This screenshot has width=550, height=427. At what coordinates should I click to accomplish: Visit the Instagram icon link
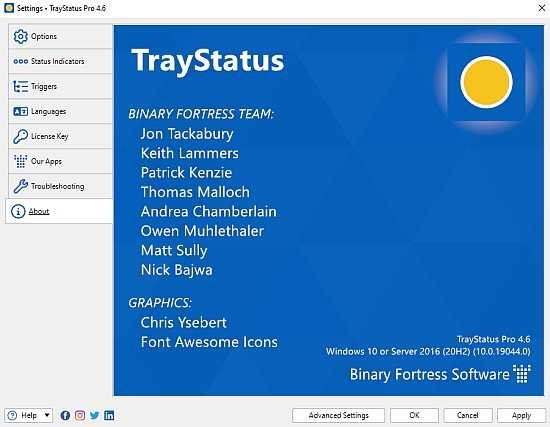click(80, 415)
